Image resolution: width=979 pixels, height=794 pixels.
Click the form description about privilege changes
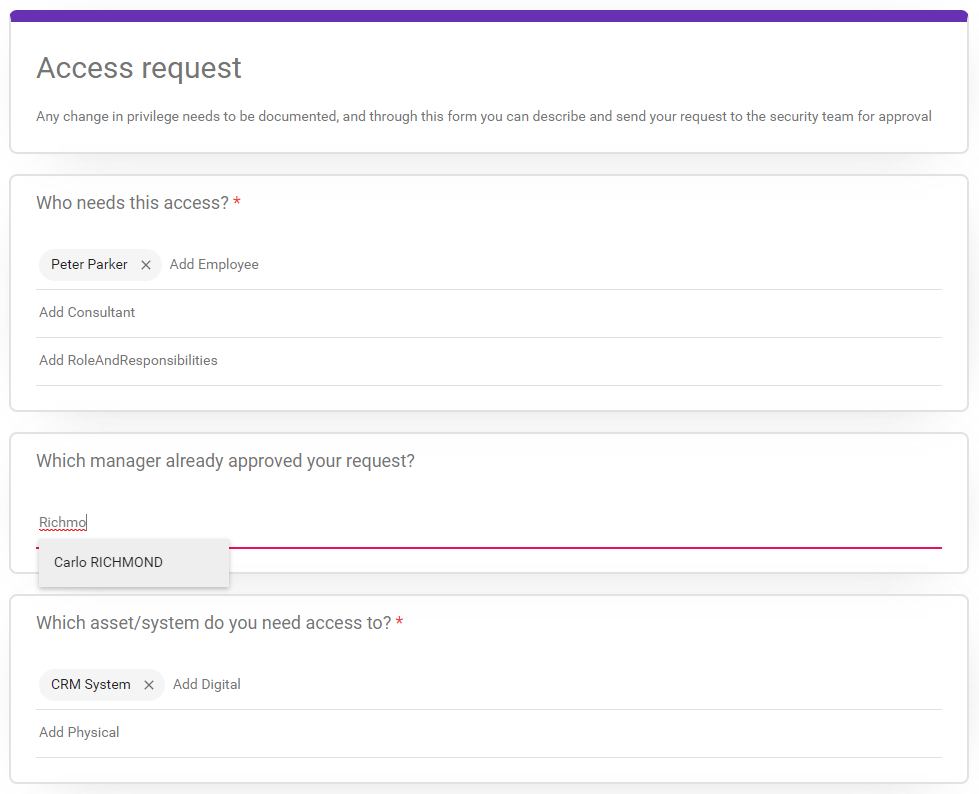pyautogui.click(x=484, y=117)
